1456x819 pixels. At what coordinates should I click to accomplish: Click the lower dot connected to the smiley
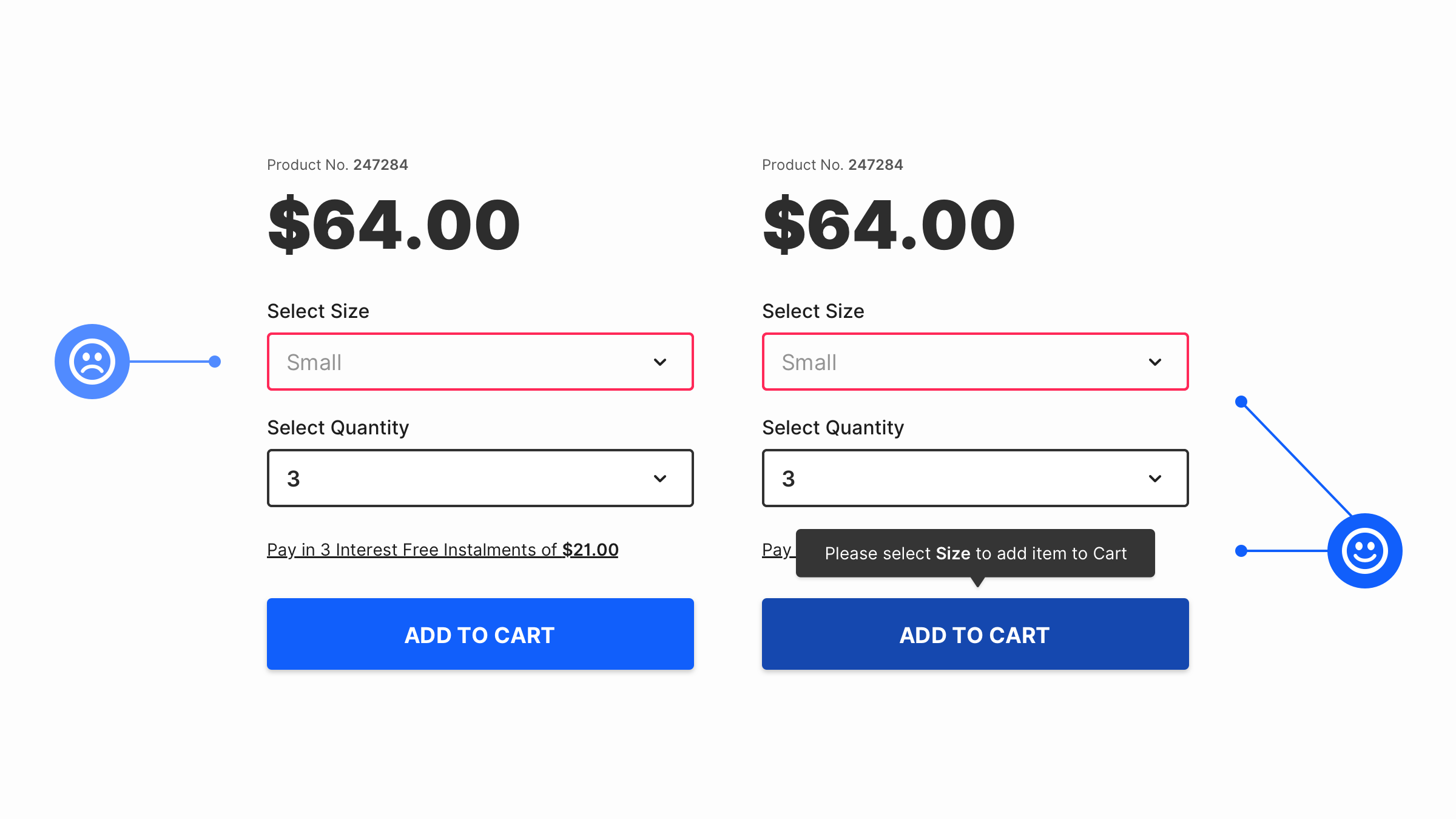[x=1241, y=551]
